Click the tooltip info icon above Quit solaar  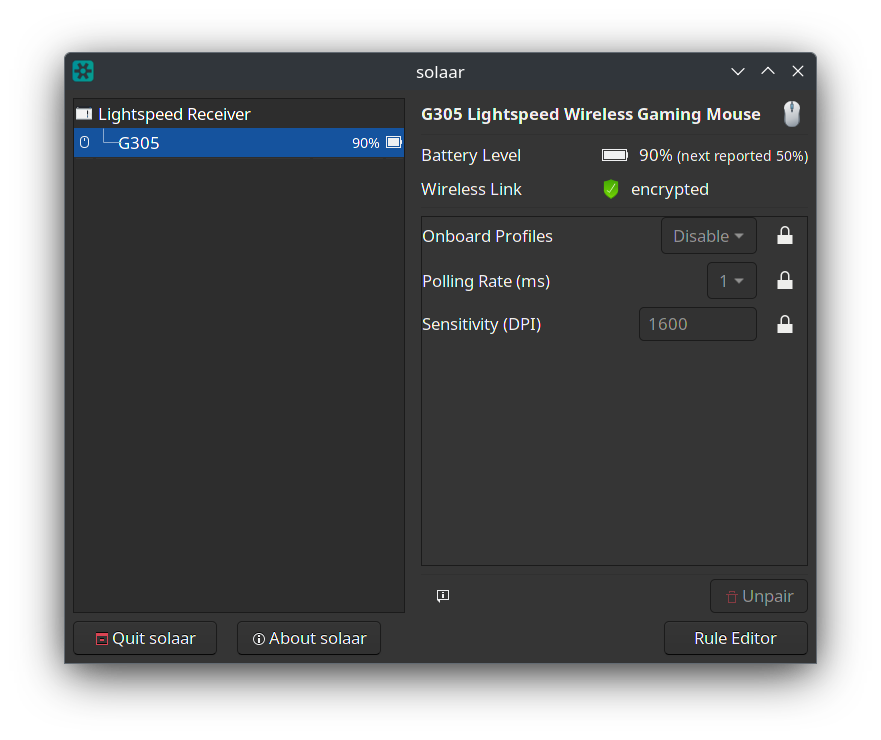click(443, 596)
